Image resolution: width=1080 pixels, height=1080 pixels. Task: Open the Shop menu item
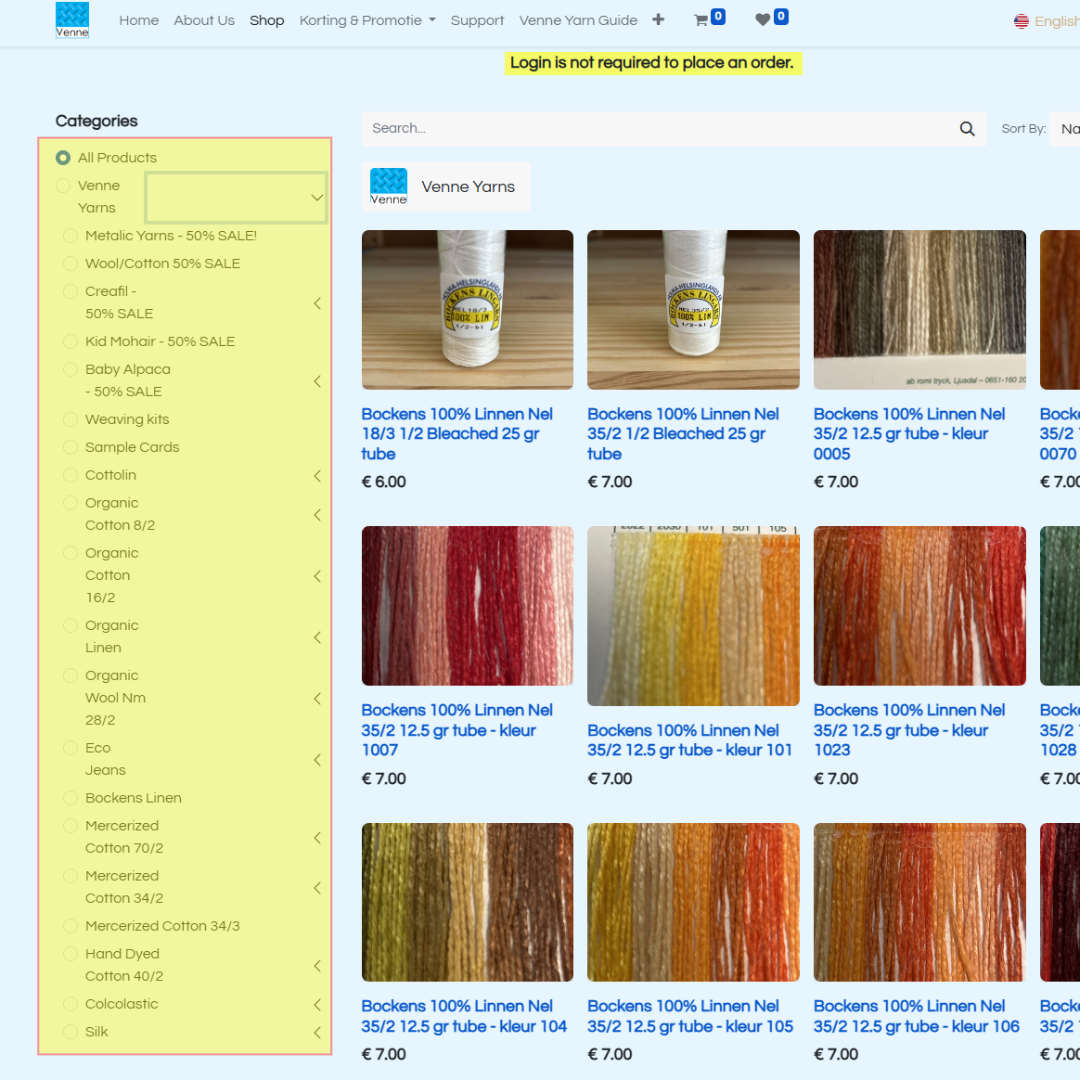coord(267,21)
